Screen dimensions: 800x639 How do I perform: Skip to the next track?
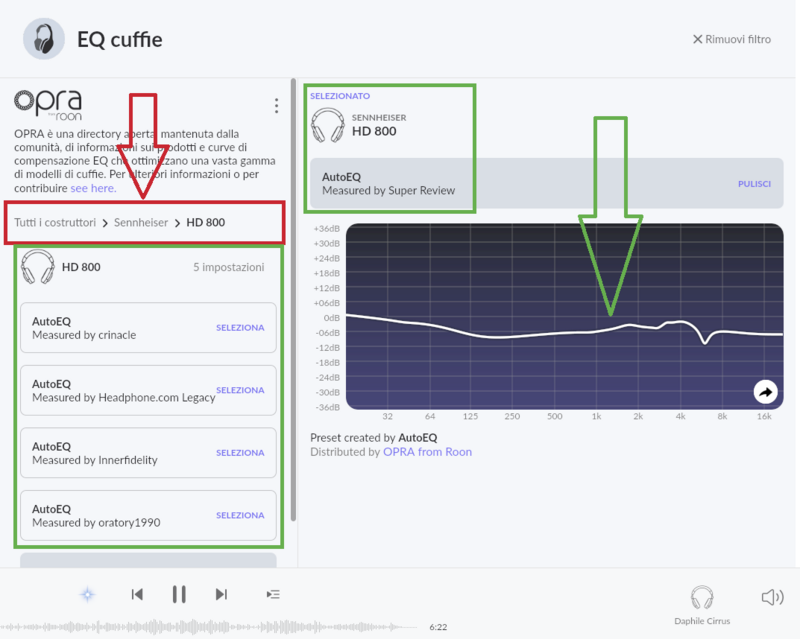coord(221,594)
